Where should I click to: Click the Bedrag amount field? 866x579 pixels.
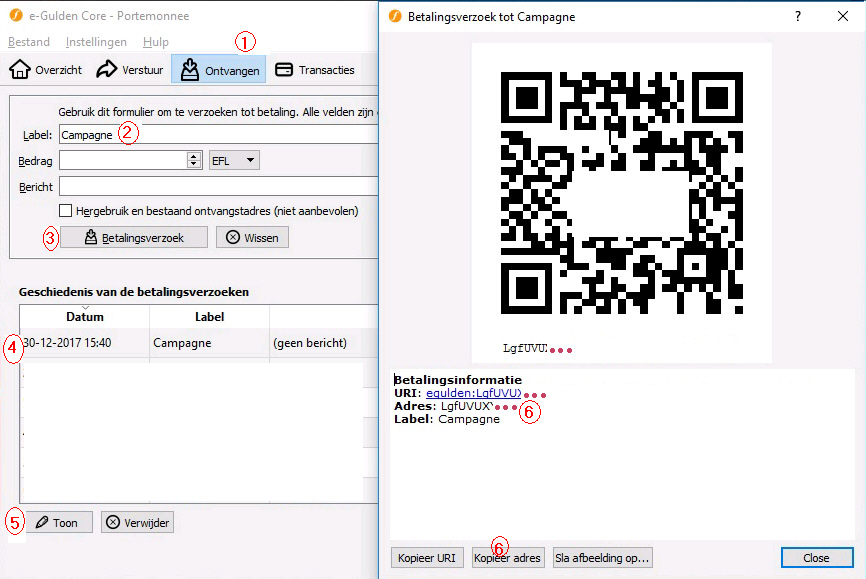click(123, 160)
